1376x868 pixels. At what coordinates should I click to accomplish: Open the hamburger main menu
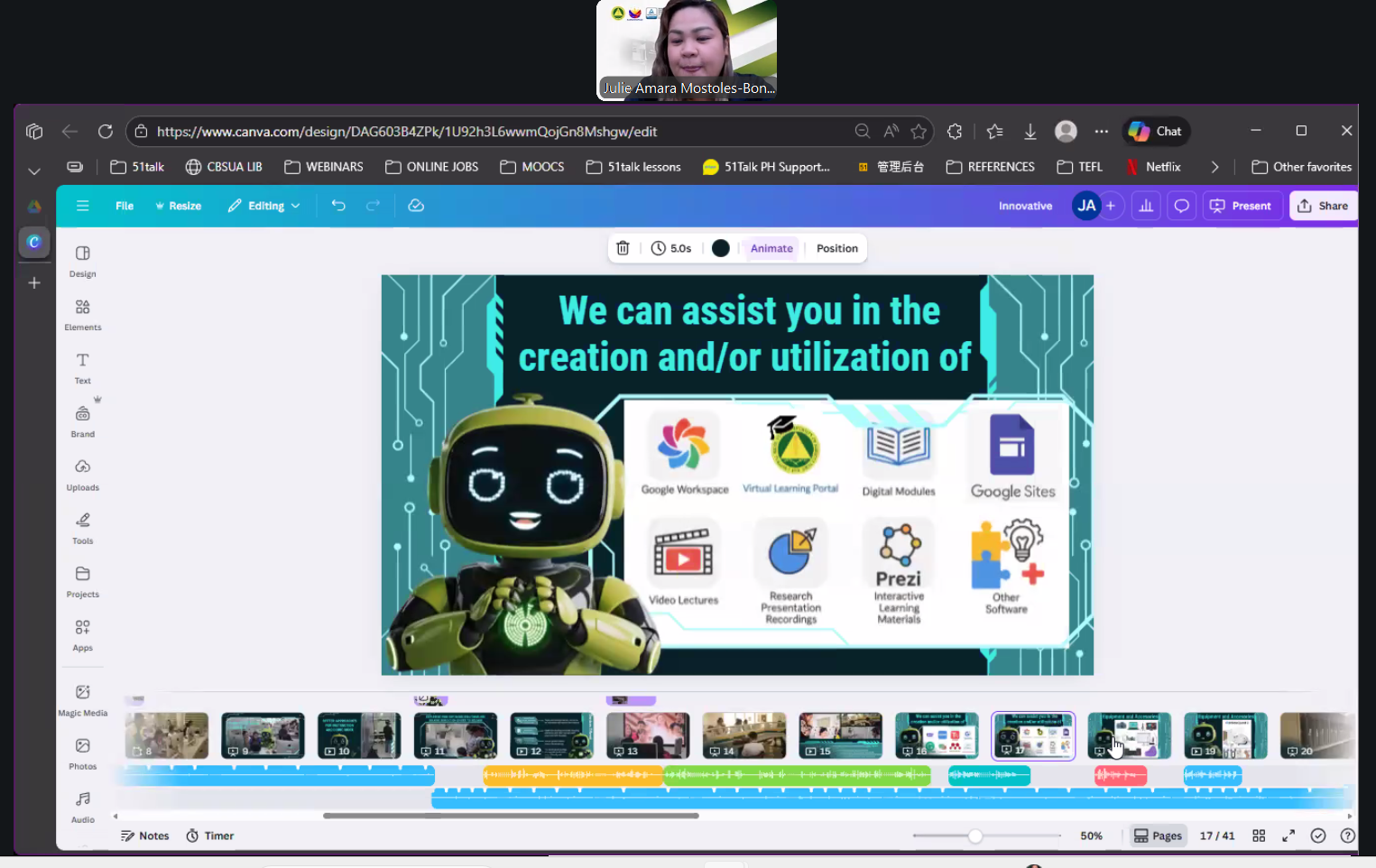(82, 206)
